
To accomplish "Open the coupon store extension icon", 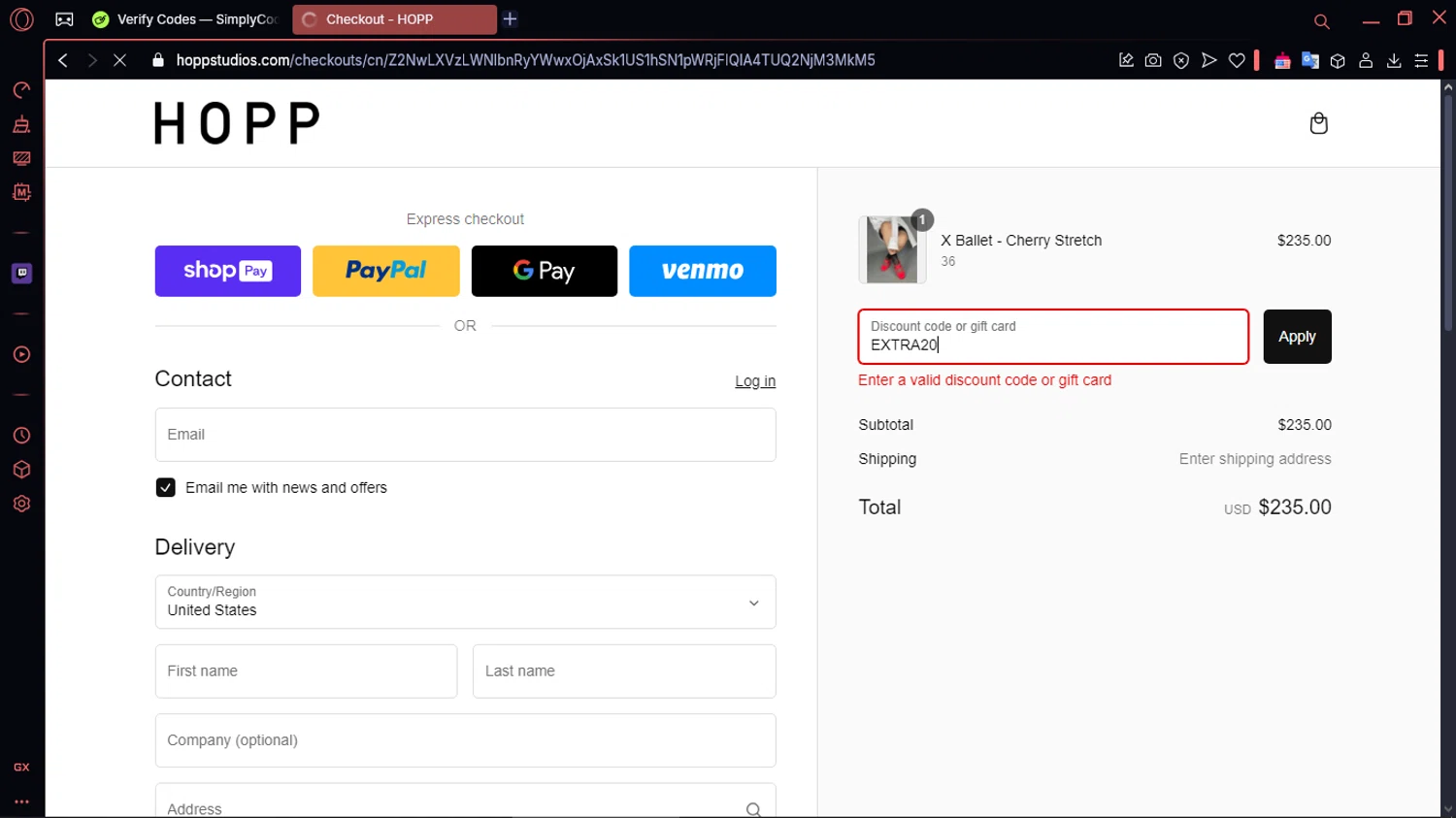I will pos(1282,60).
